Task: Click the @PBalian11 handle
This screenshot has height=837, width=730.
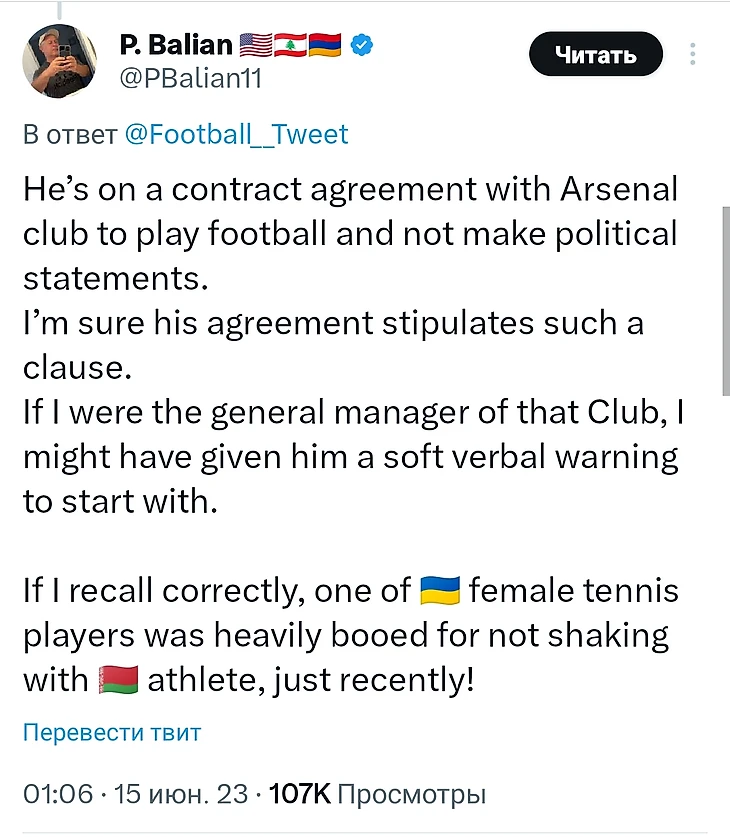Action: click(x=190, y=78)
